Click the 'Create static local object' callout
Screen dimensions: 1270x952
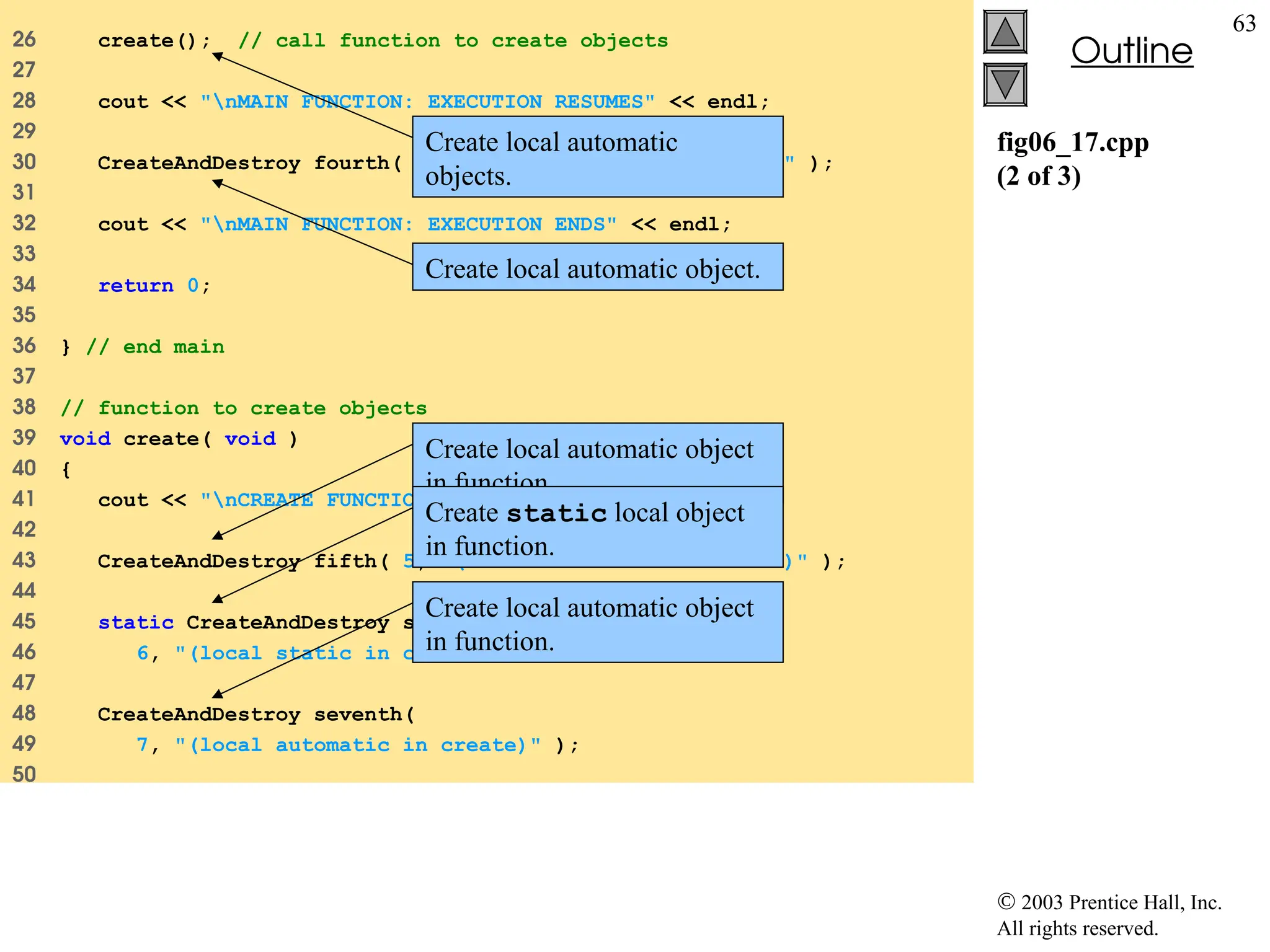tap(597, 527)
